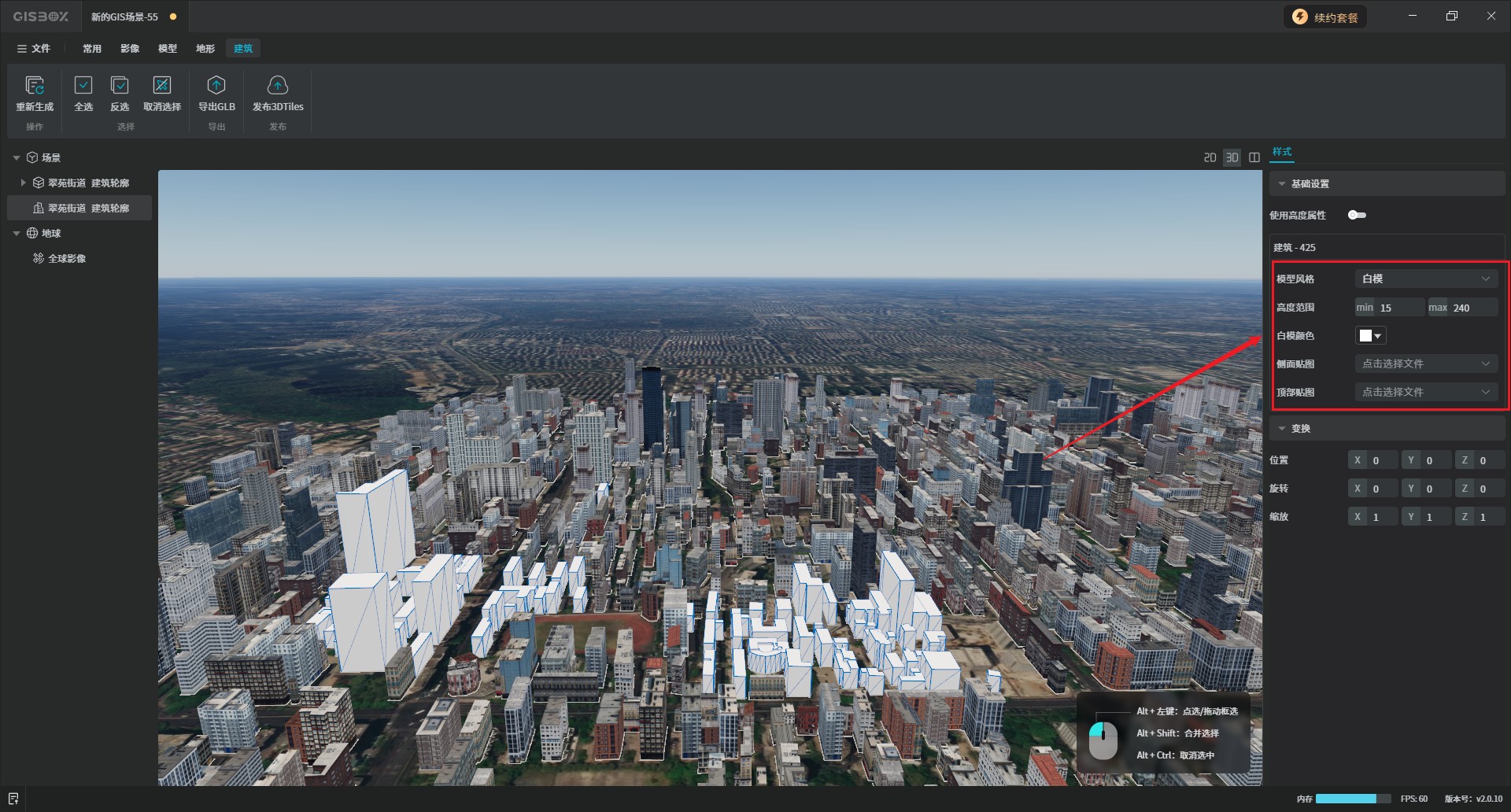
Task: Switch the viewport to 3D mode
Action: (1232, 157)
